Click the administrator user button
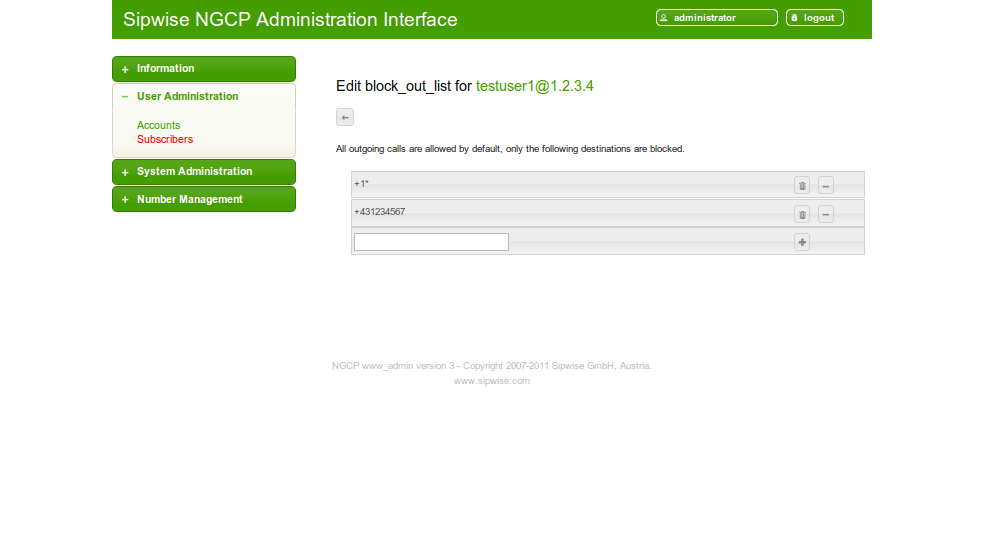This screenshot has width=984, height=557. click(717, 18)
